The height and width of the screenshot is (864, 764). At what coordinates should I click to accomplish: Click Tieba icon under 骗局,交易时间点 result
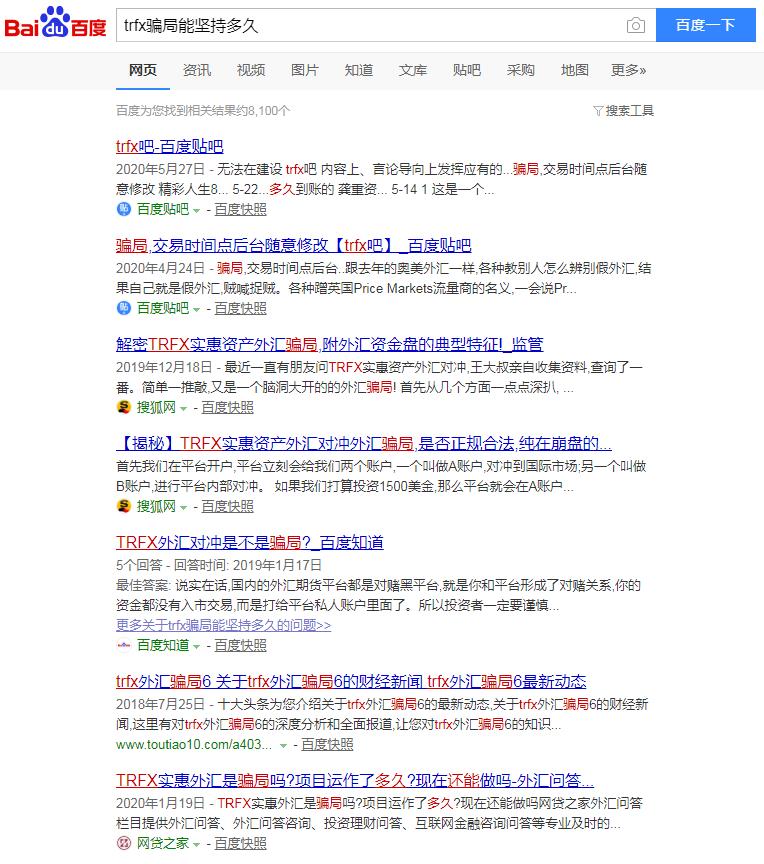click(x=124, y=308)
